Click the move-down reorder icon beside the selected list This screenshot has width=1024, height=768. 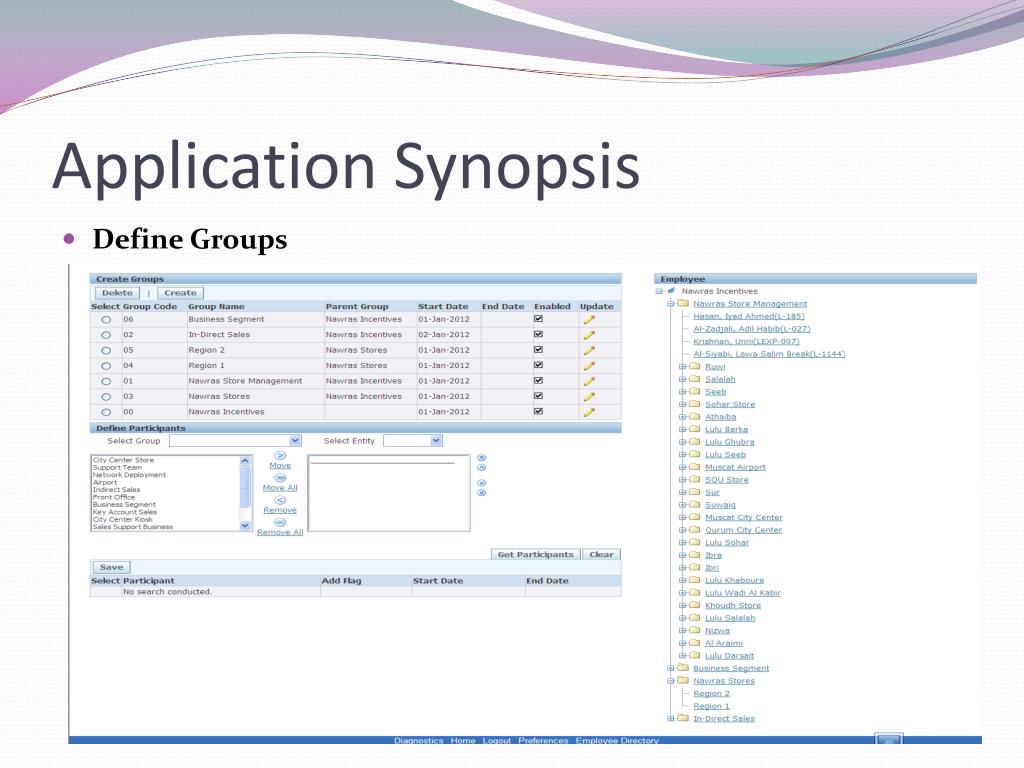click(482, 483)
